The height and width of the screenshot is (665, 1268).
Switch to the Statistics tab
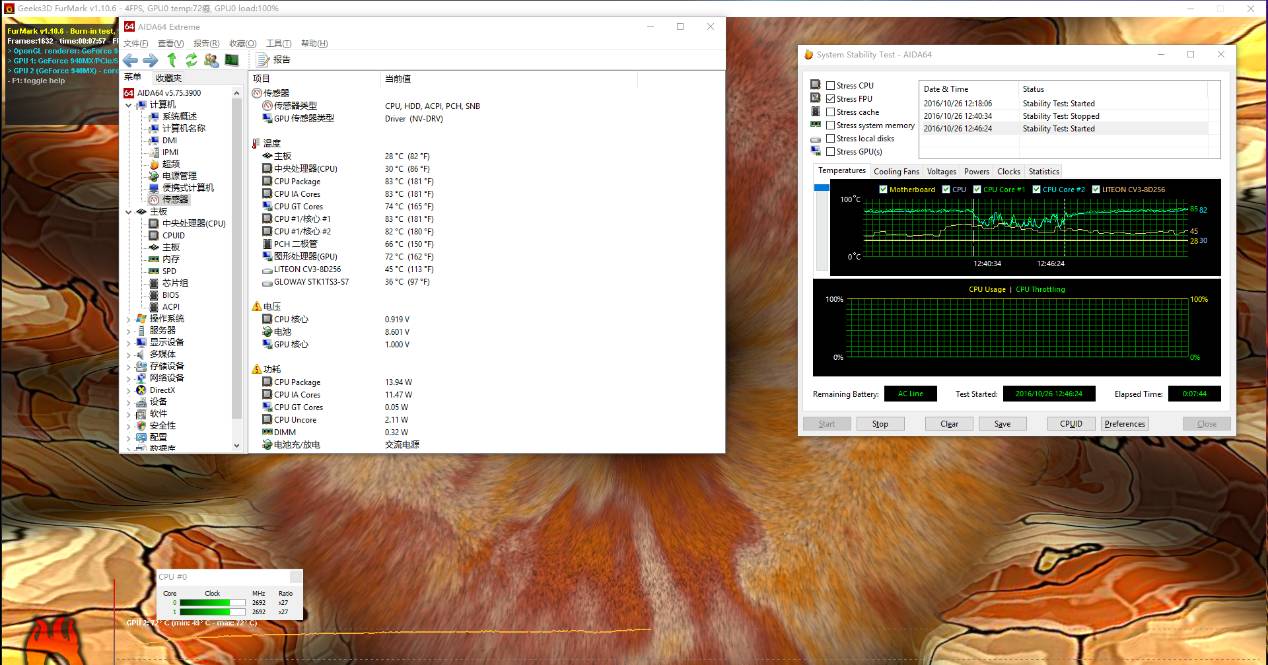pyautogui.click(x=1043, y=171)
